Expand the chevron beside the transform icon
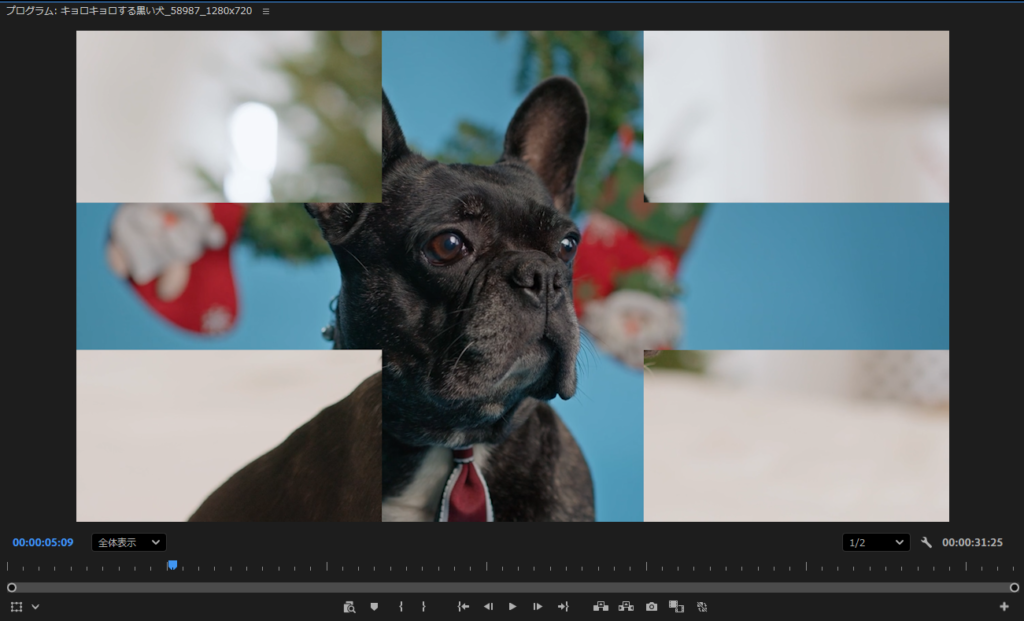Viewport: 1024px width, 621px height. pyautogui.click(x=35, y=607)
